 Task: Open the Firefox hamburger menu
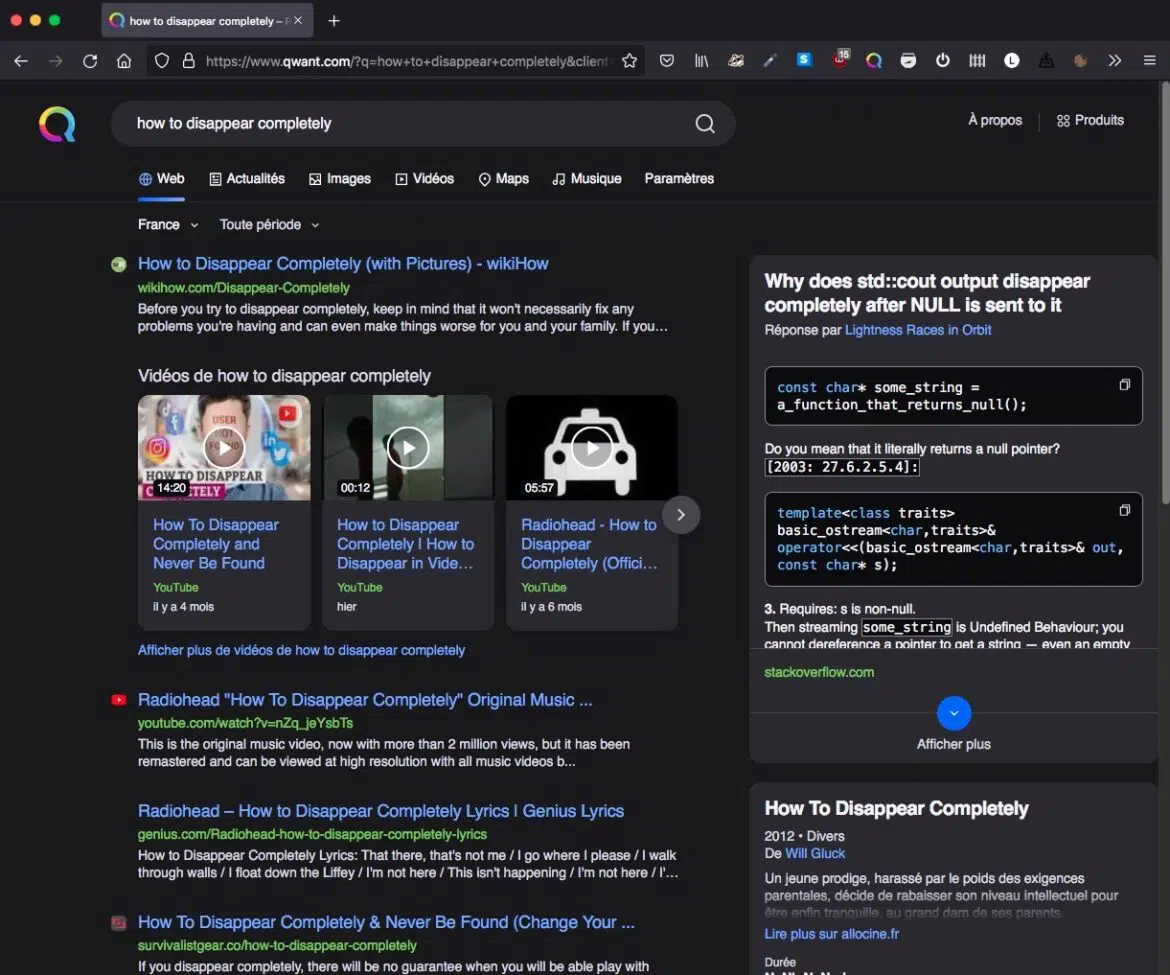[x=1149, y=60]
